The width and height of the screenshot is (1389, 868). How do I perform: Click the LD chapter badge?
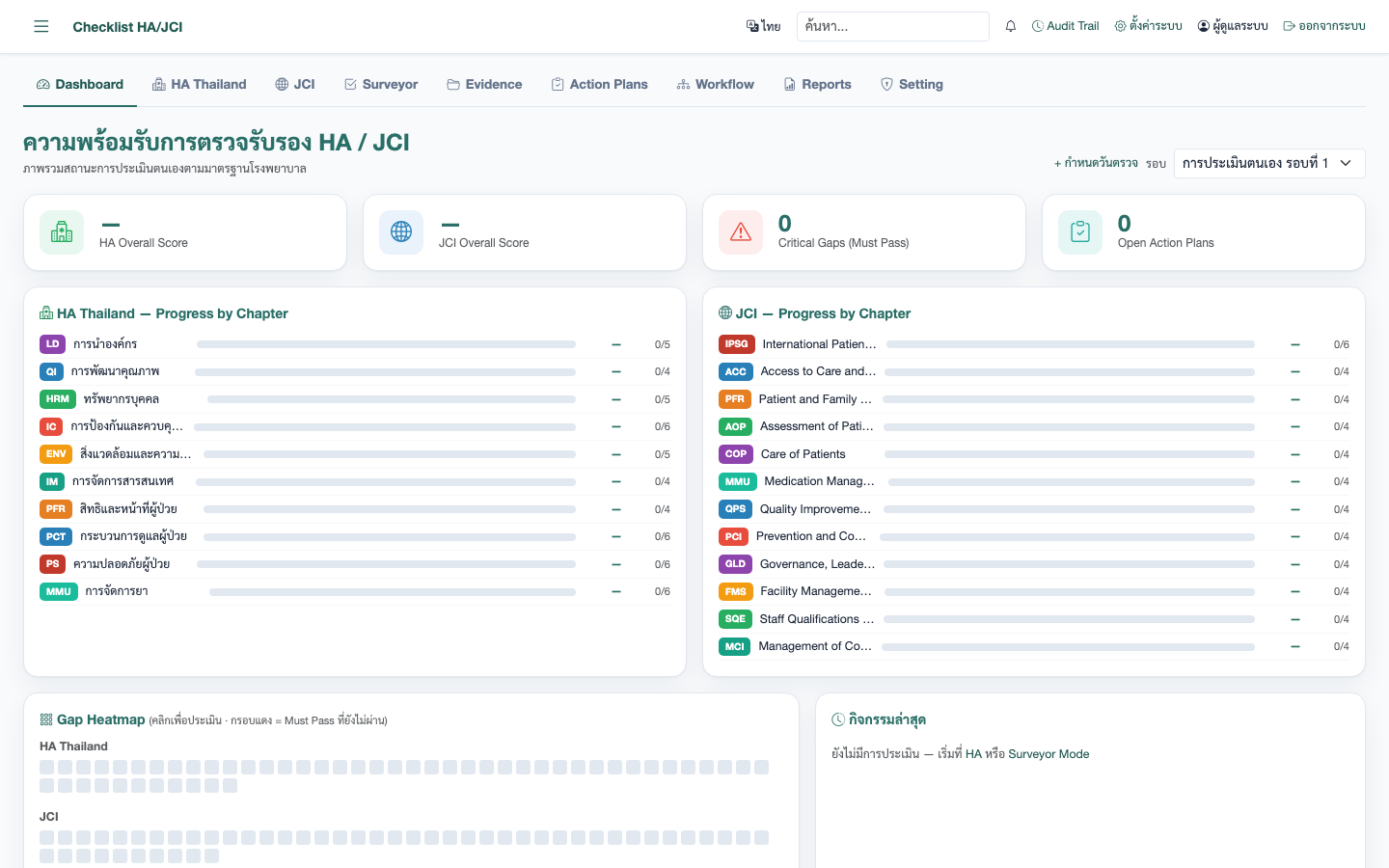pos(52,344)
